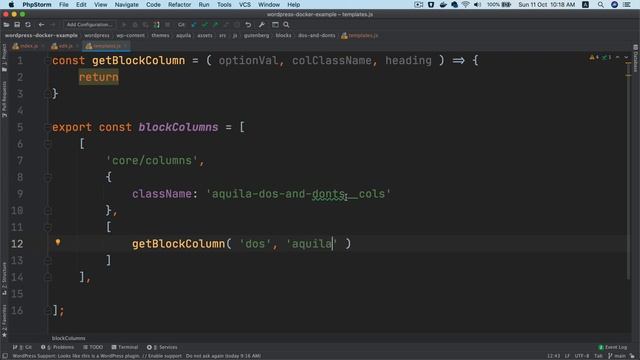
Task: Open the Add Configuration dropdown
Action: click(x=89, y=25)
